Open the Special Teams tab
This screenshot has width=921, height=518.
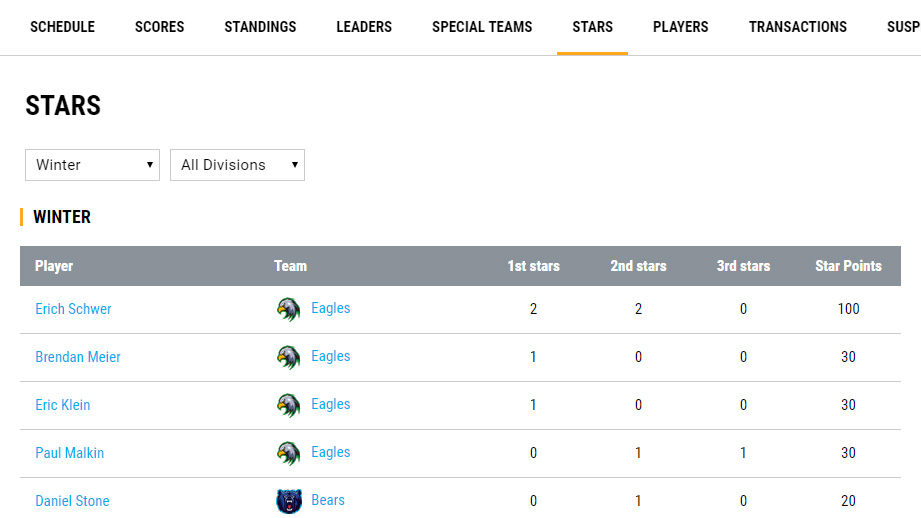click(482, 27)
